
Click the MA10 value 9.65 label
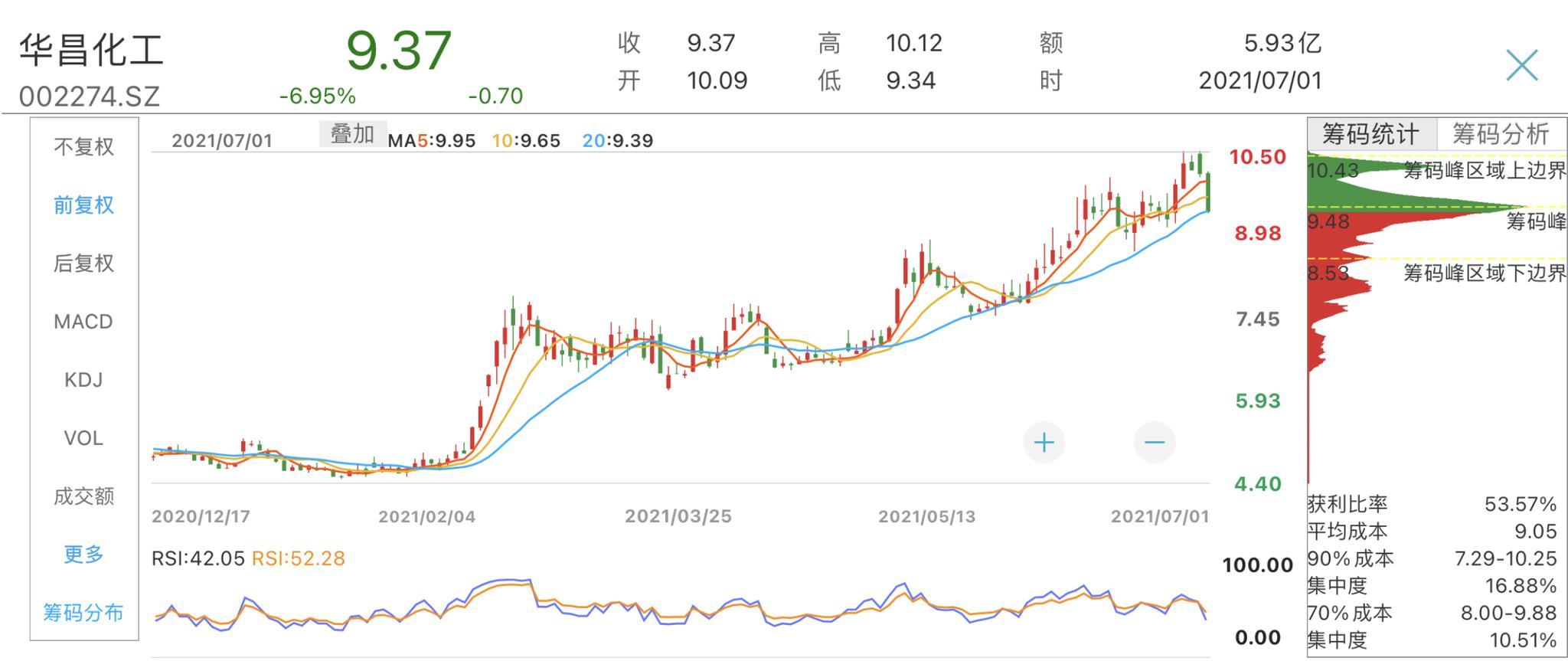point(526,141)
